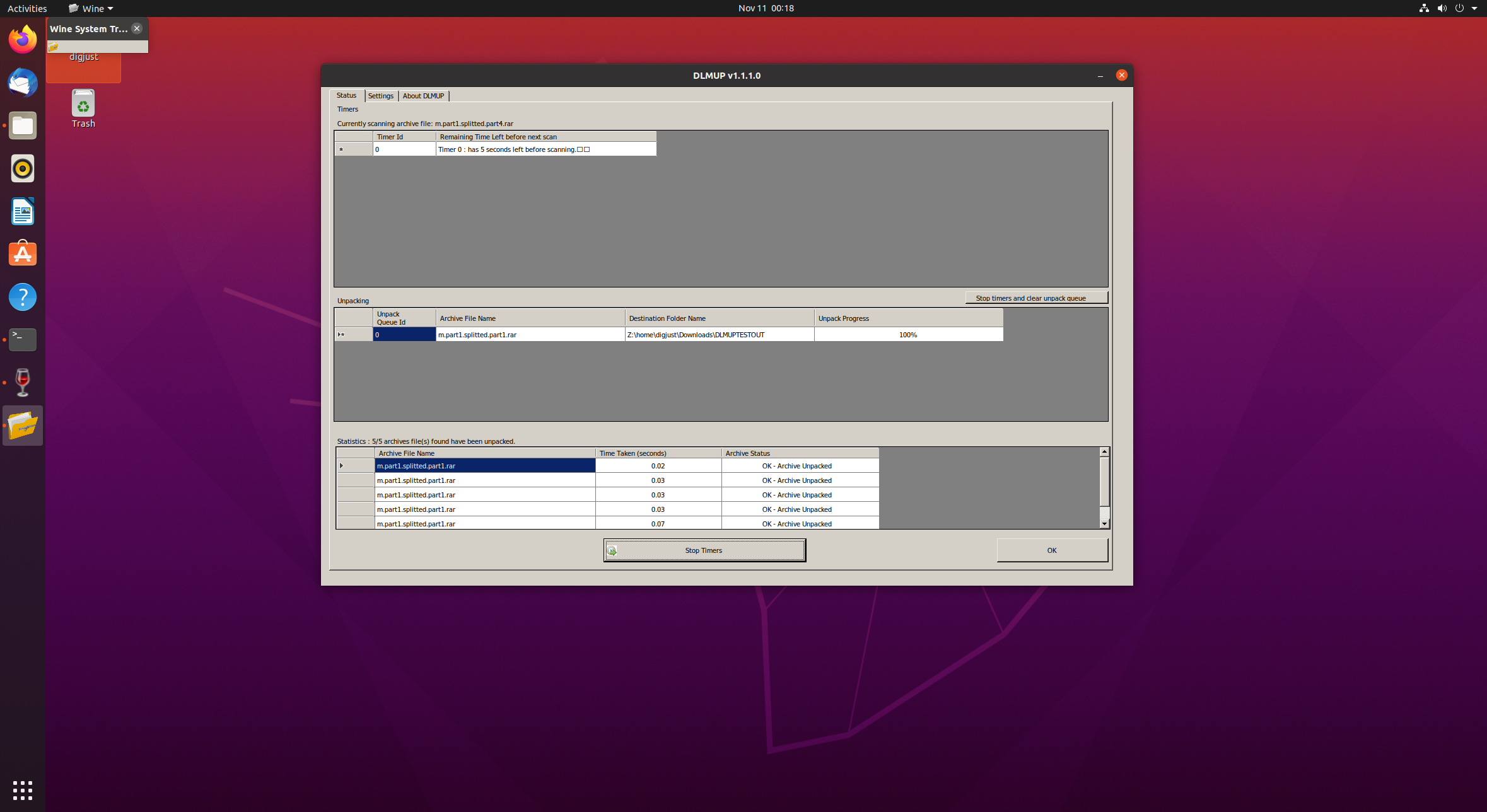Open the About DLMUP tab

pyautogui.click(x=423, y=96)
